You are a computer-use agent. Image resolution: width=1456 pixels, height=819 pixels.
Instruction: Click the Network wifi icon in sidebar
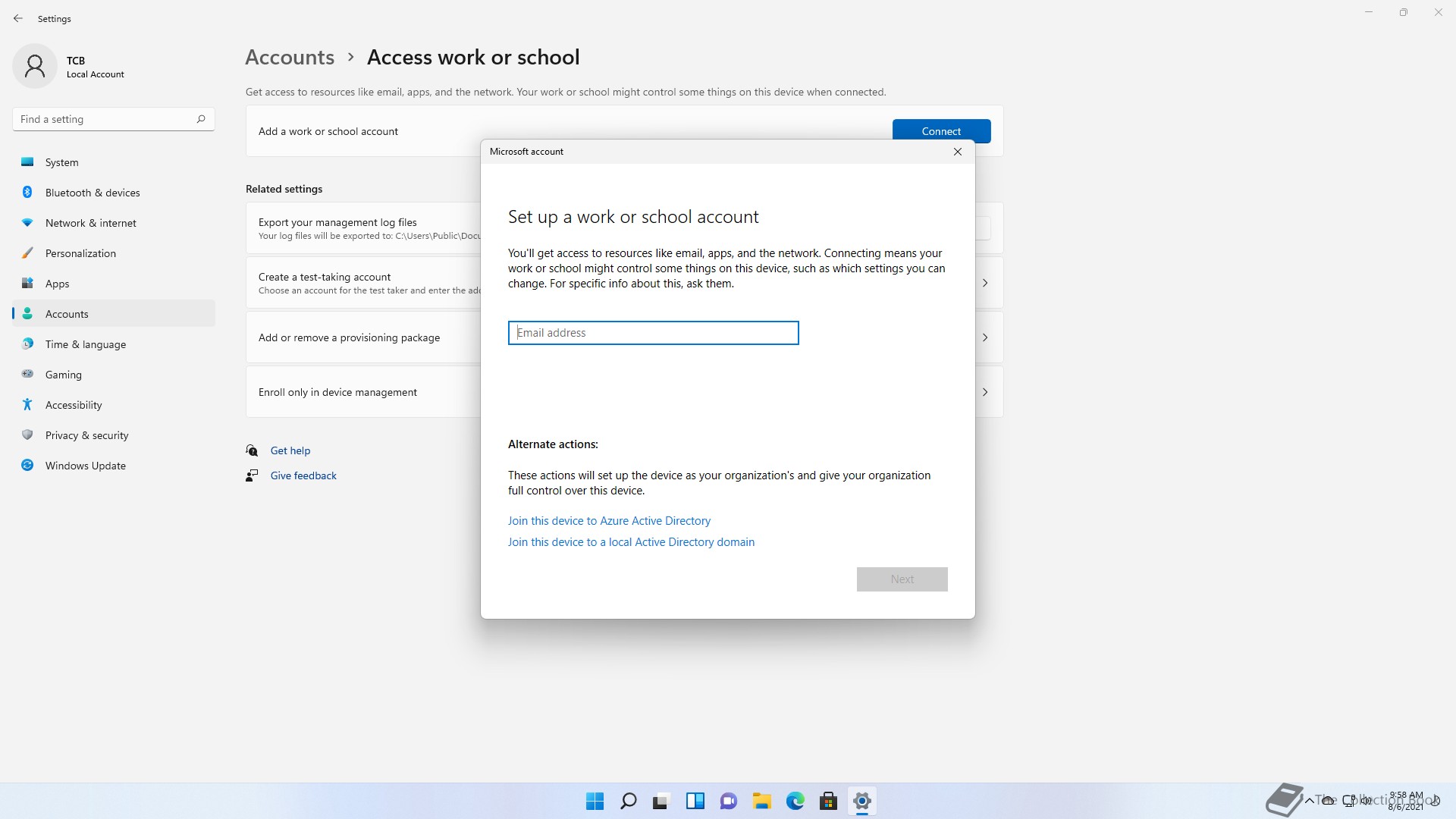coord(27,222)
